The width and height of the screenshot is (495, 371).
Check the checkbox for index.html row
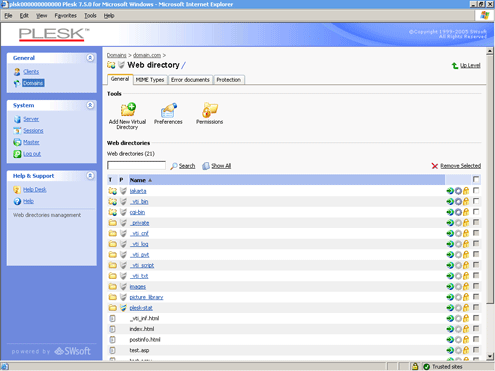(x=476, y=328)
